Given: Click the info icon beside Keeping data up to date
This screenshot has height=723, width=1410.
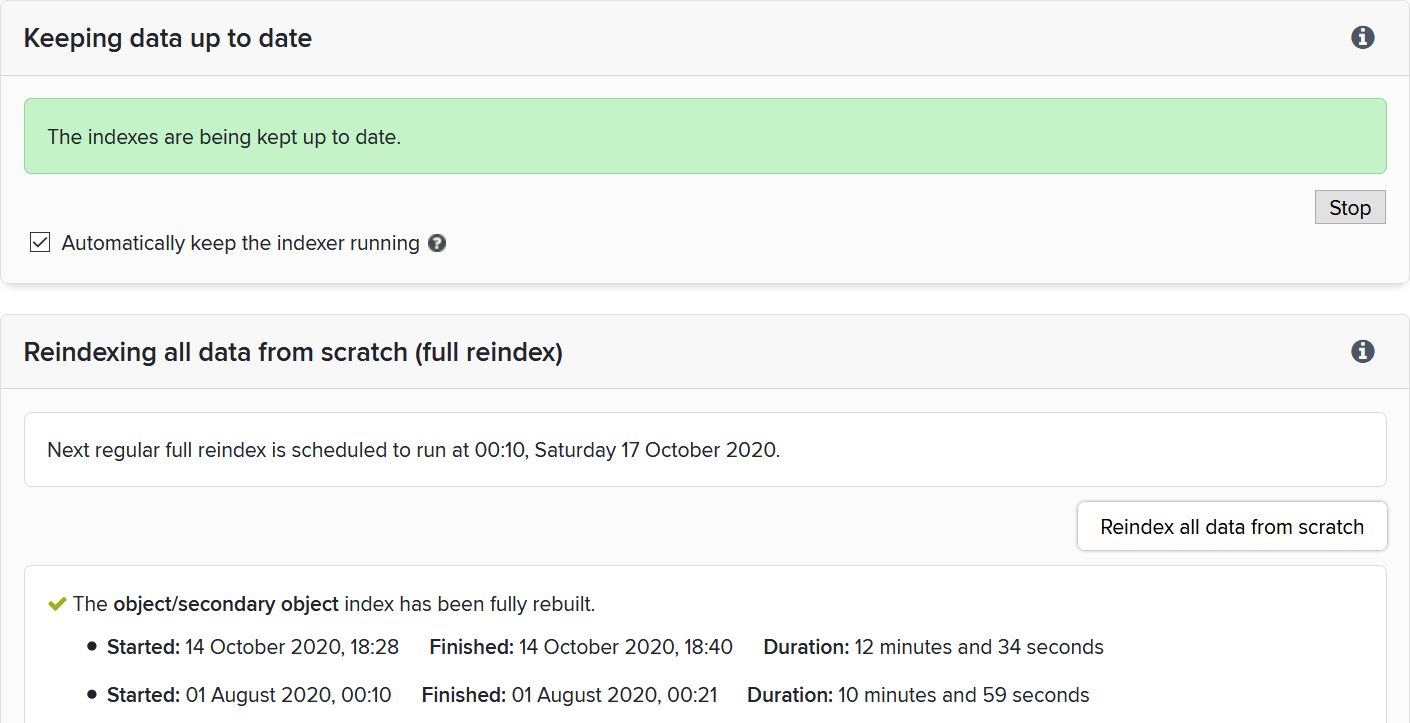Looking at the screenshot, I should point(1362,38).
